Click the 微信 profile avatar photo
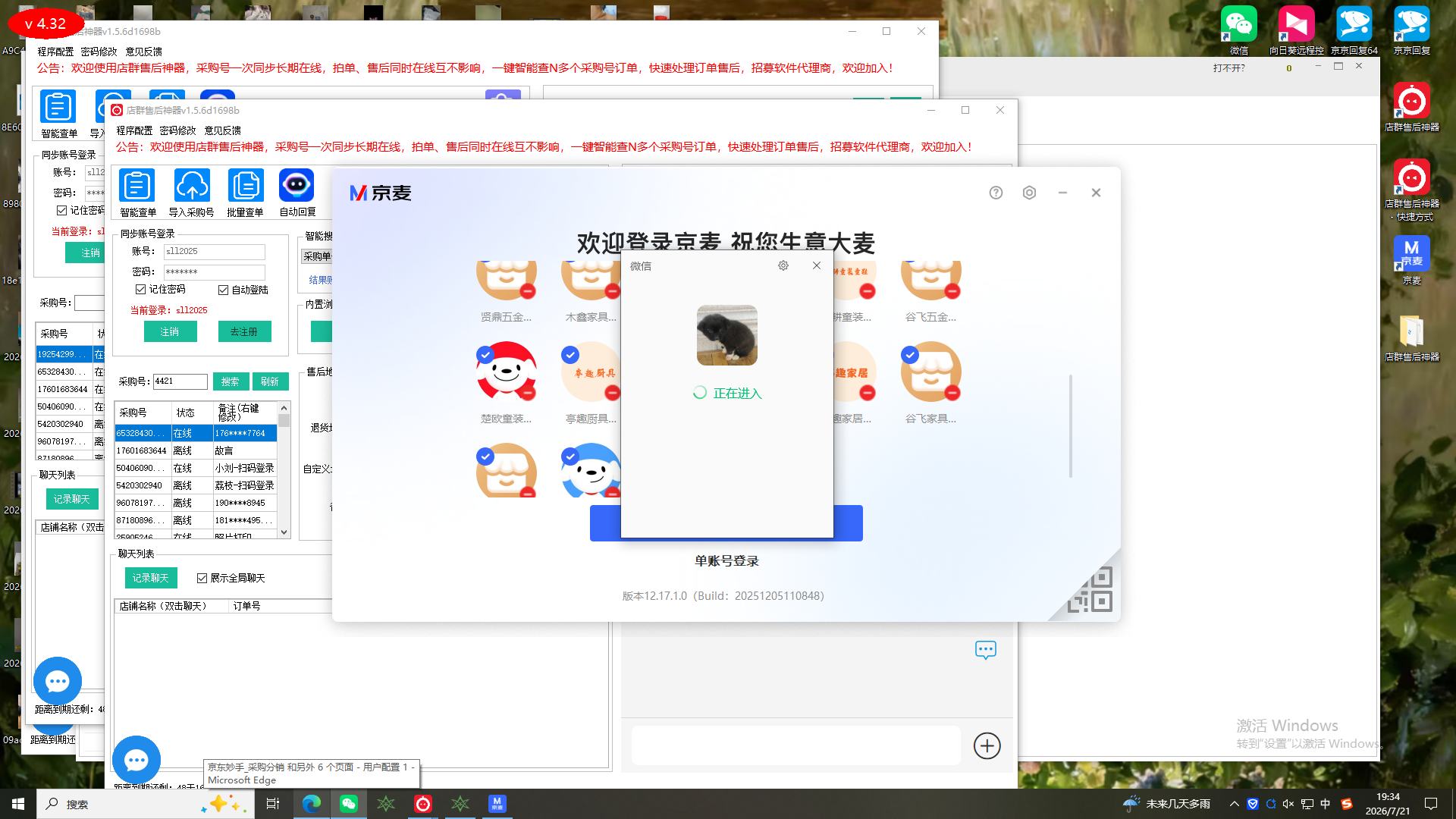1456x819 pixels. 726,335
